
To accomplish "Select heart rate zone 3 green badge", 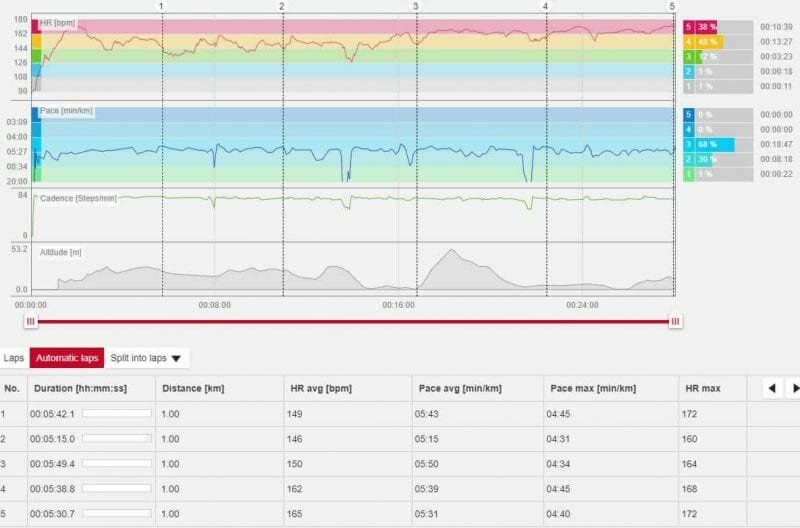I will (688, 57).
